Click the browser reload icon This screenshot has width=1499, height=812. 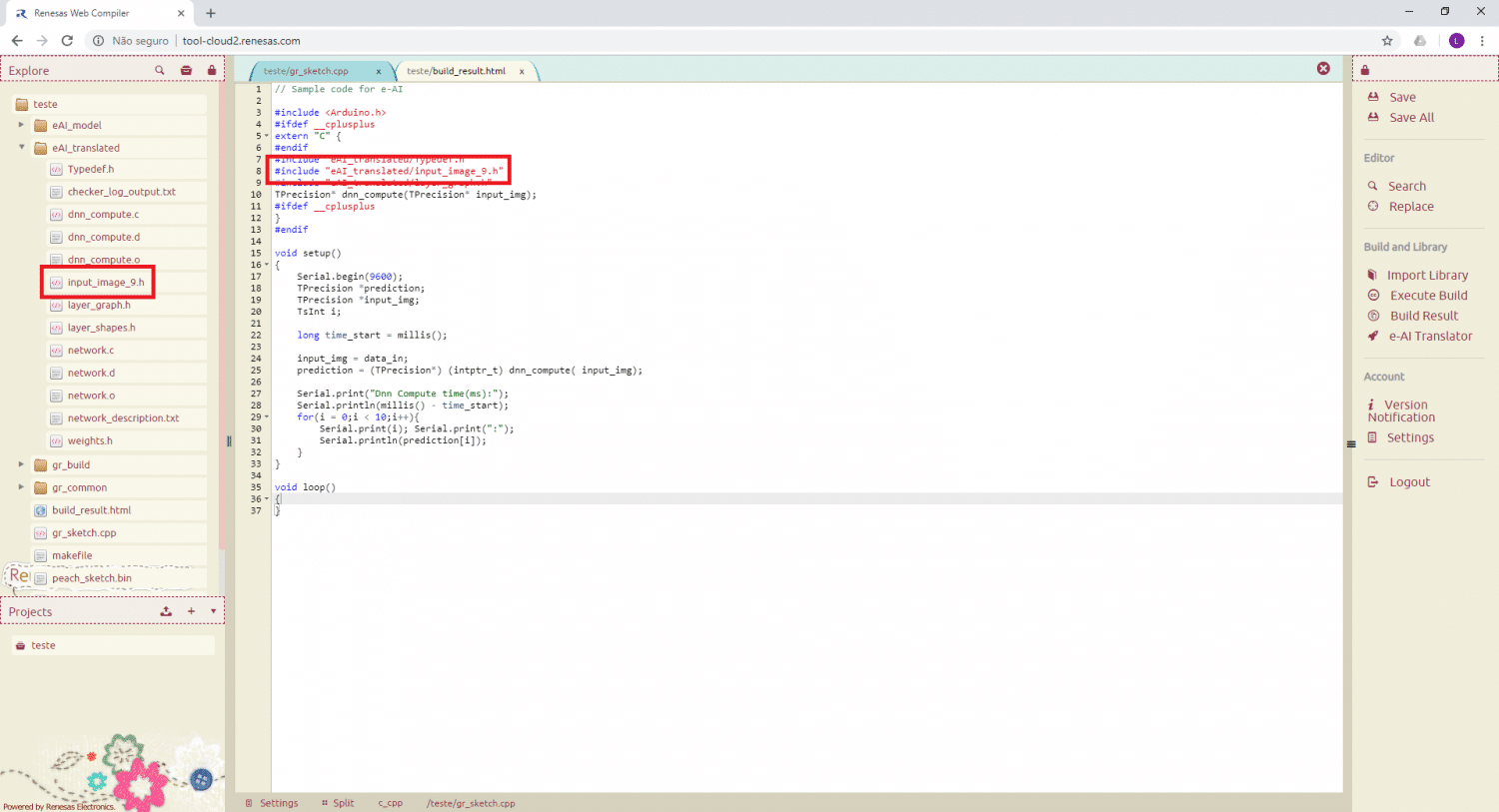(67, 41)
